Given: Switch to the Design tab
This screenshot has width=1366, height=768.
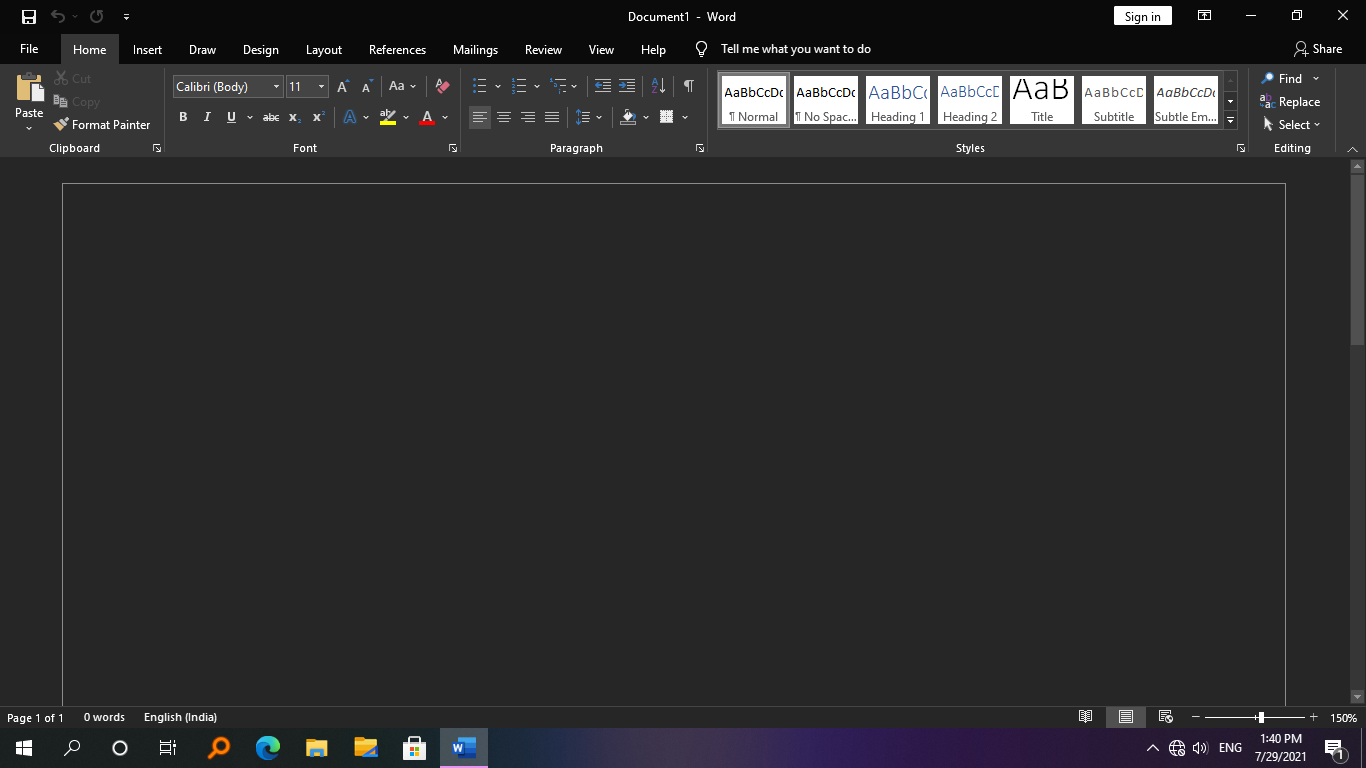Looking at the screenshot, I should pyautogui.click(x=261, y=49).
